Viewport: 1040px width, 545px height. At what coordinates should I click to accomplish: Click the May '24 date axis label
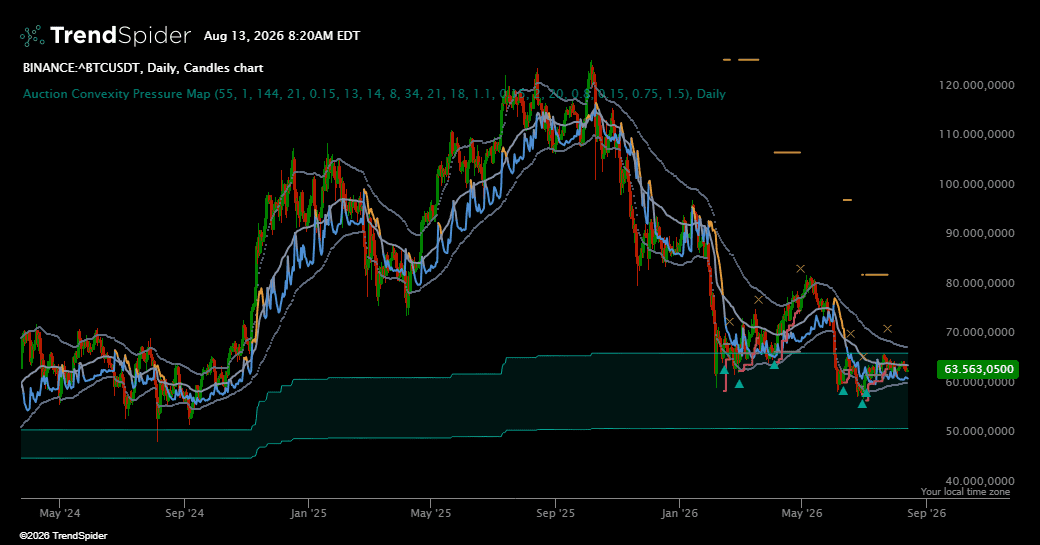coord(60,513)
